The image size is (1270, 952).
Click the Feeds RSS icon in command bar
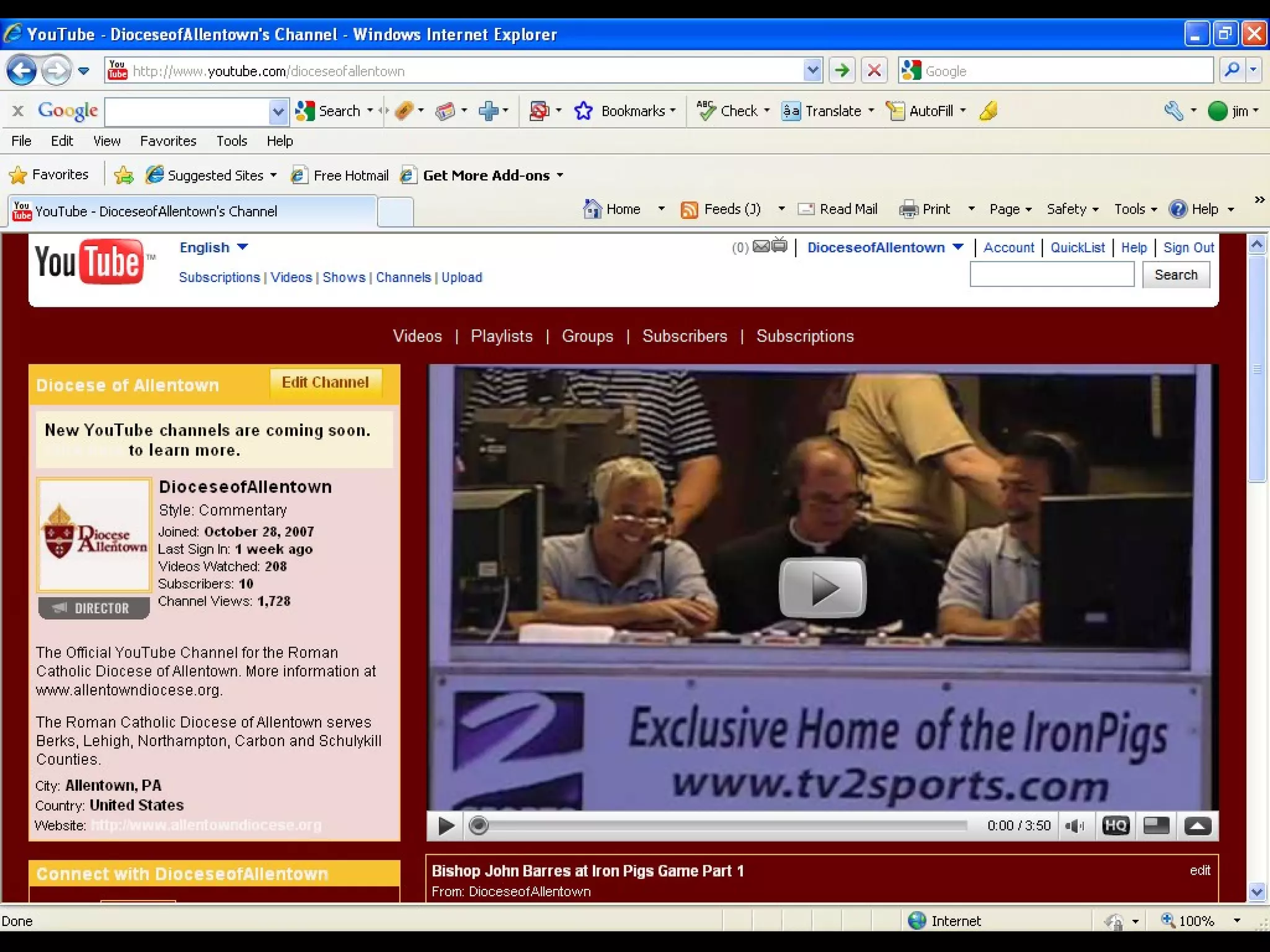pos(689,209)
